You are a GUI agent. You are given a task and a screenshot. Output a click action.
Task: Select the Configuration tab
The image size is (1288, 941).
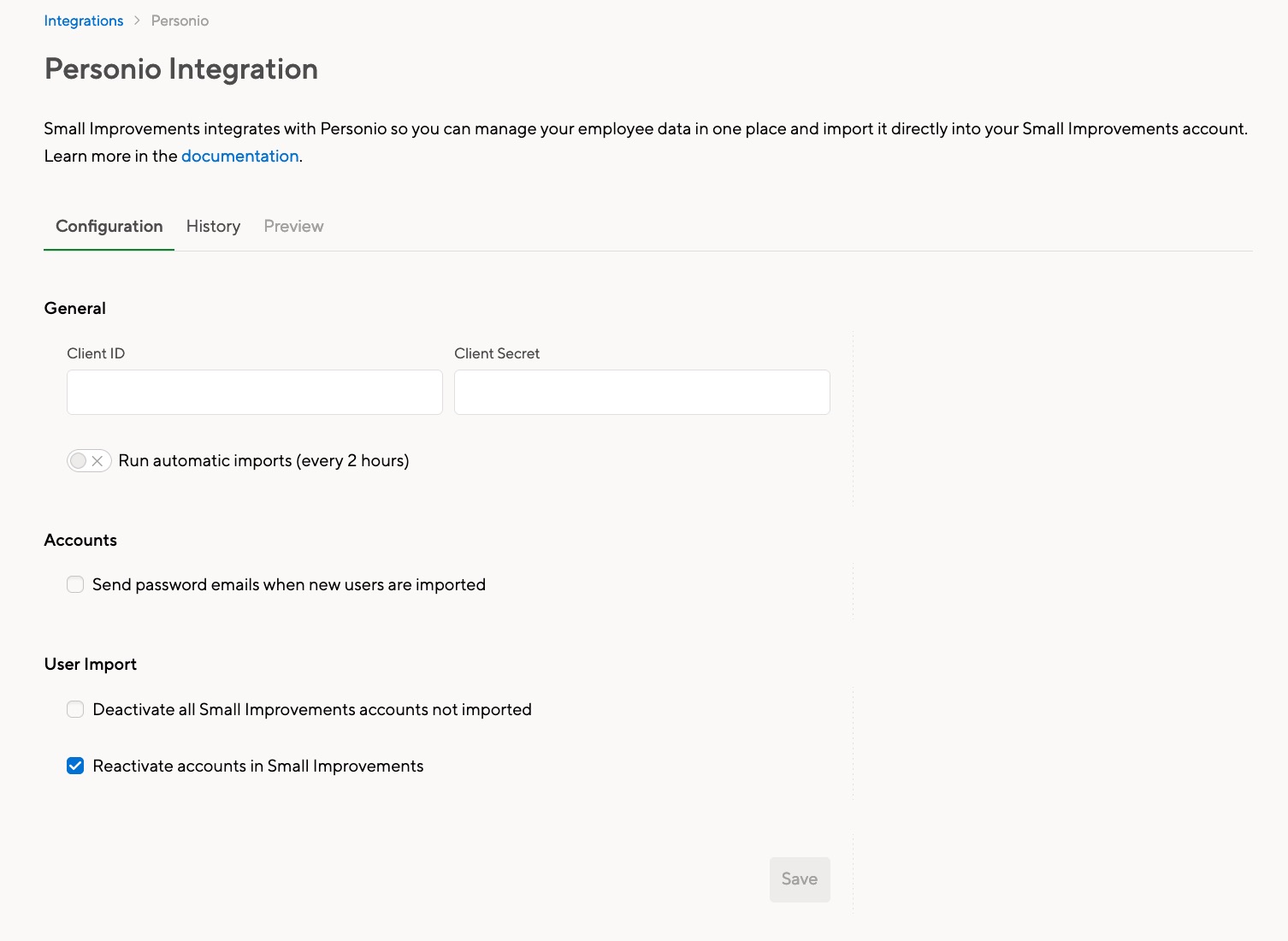pos(109,226)
